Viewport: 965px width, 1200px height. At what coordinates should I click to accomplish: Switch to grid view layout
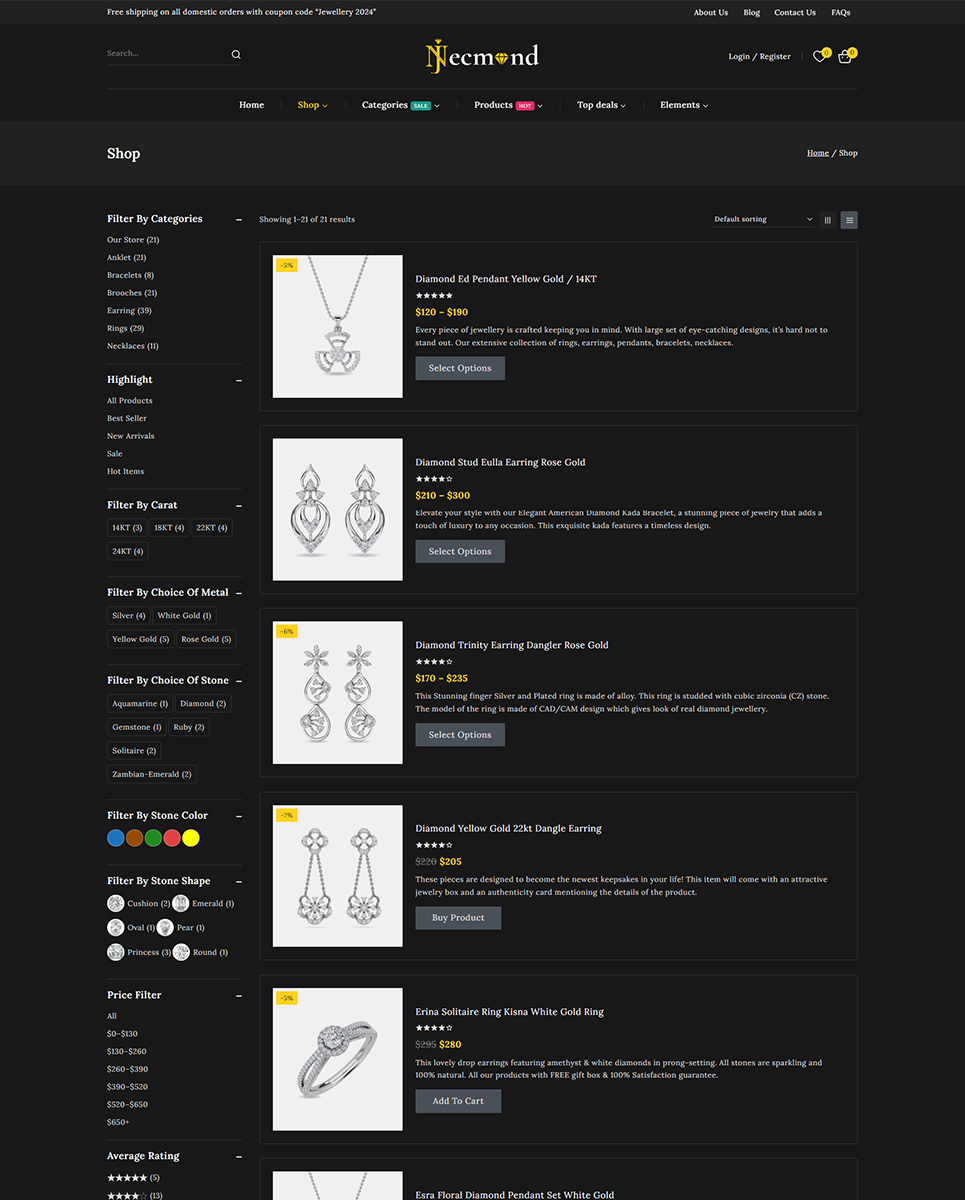tap(827, 220)
